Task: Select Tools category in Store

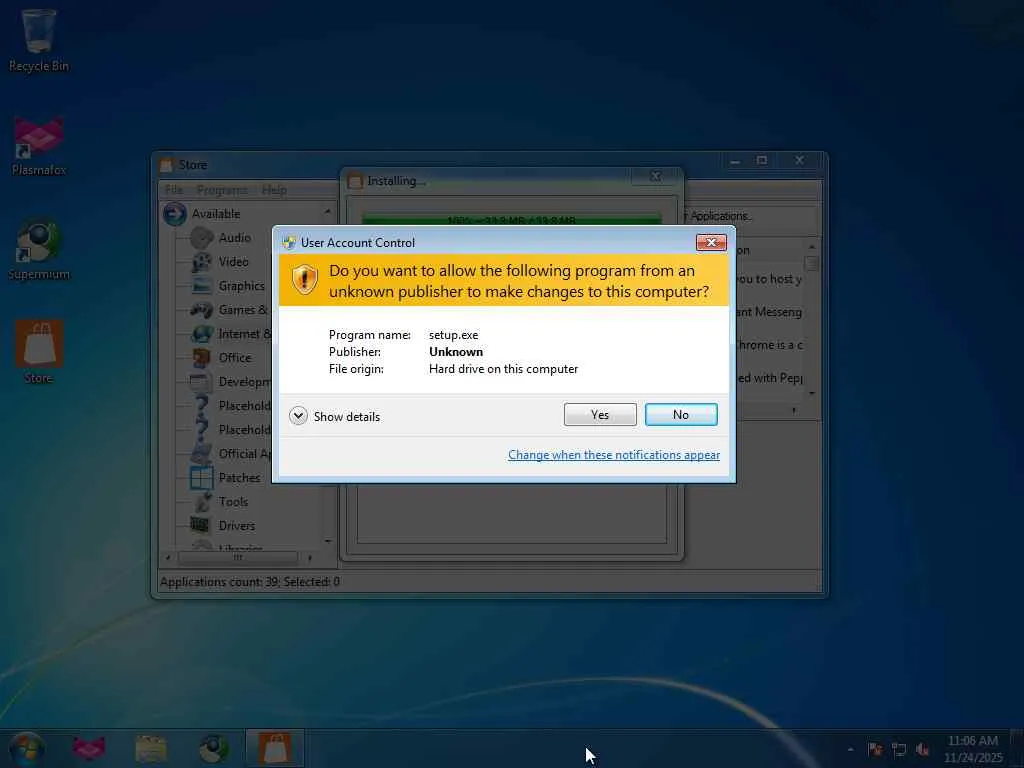Action: [233, 502]
